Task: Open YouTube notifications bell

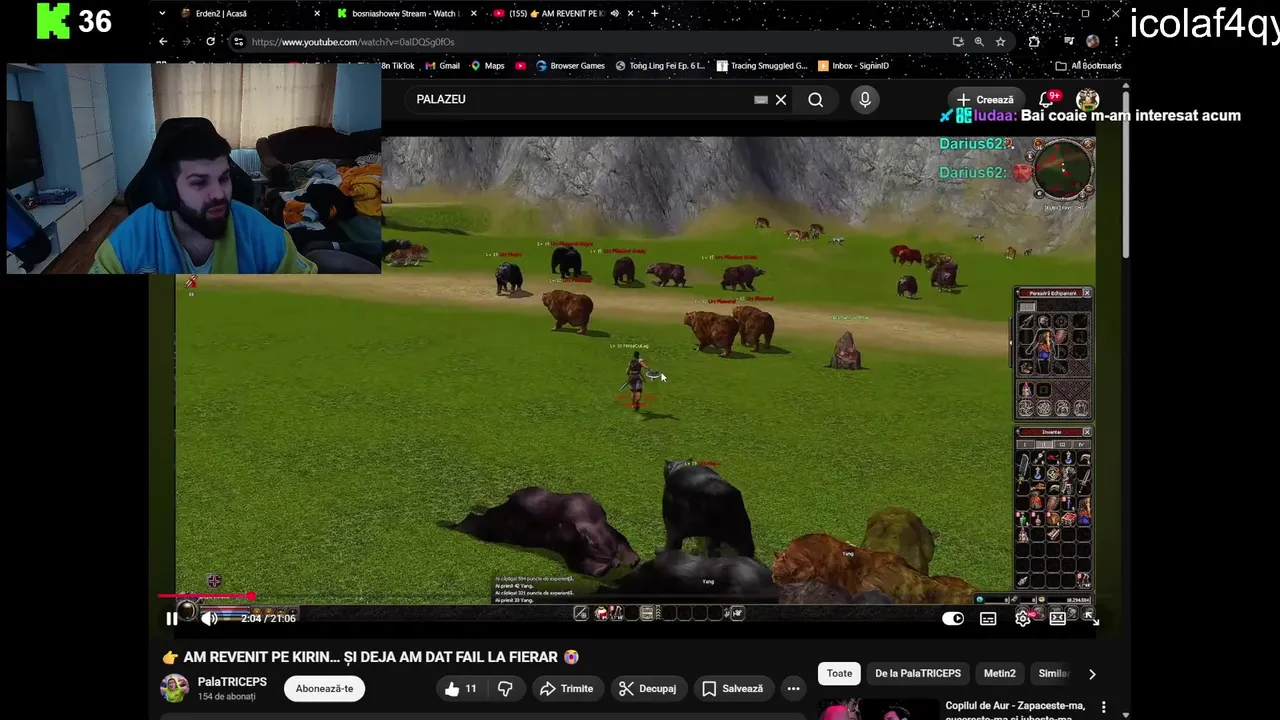Action: (x=1047, y=99)
